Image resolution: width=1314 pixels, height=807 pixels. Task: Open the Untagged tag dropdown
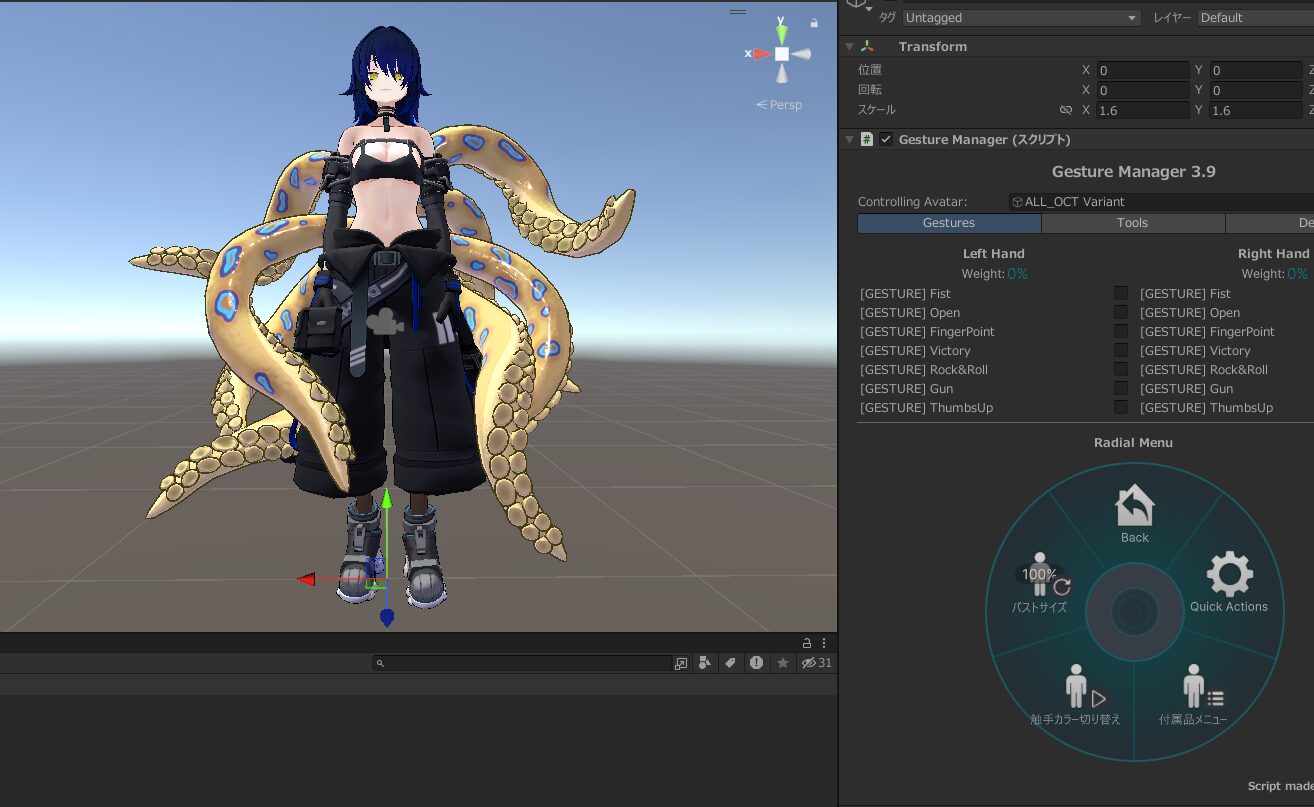point(1021,18)
